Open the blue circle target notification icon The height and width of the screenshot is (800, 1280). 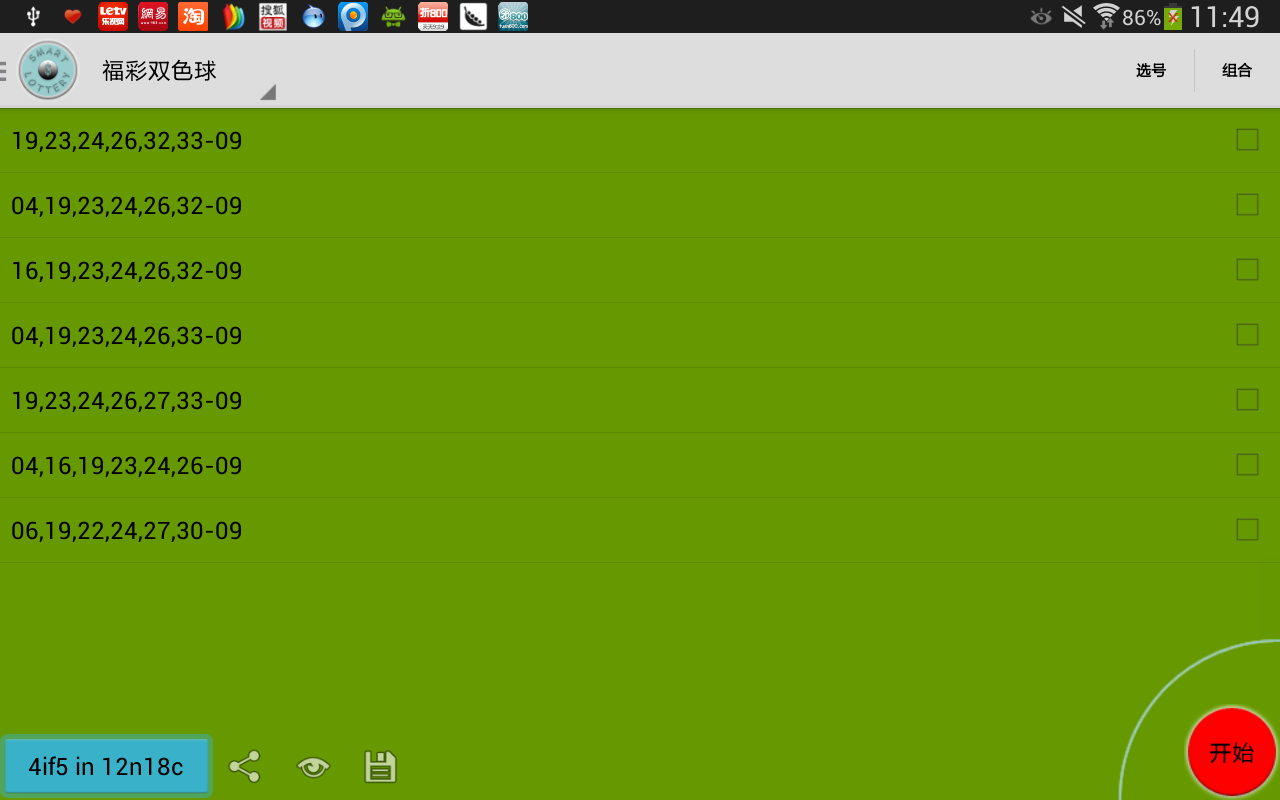pyautogui.click(x=353, y=16)
